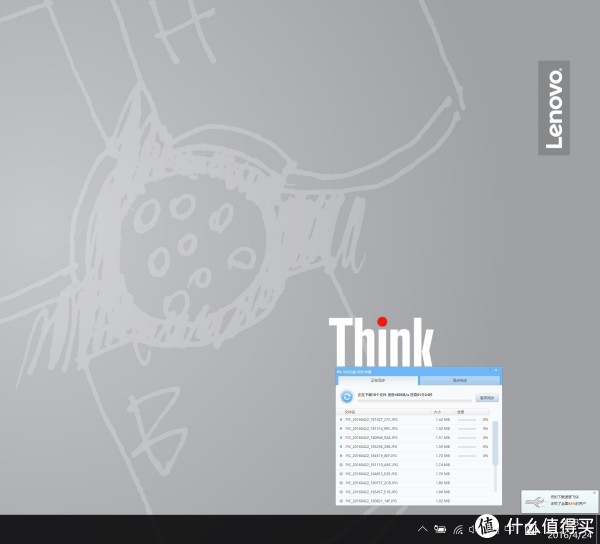Click the pause sync button beside the progress bar
The height and width of the screenshot is (544, 600).
tap(487, 397)
